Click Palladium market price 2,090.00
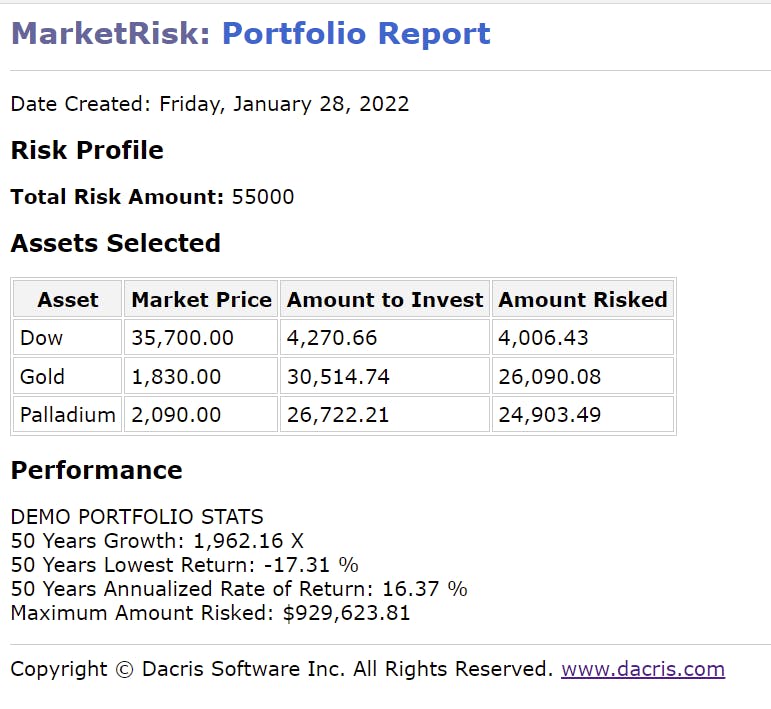 201,414
